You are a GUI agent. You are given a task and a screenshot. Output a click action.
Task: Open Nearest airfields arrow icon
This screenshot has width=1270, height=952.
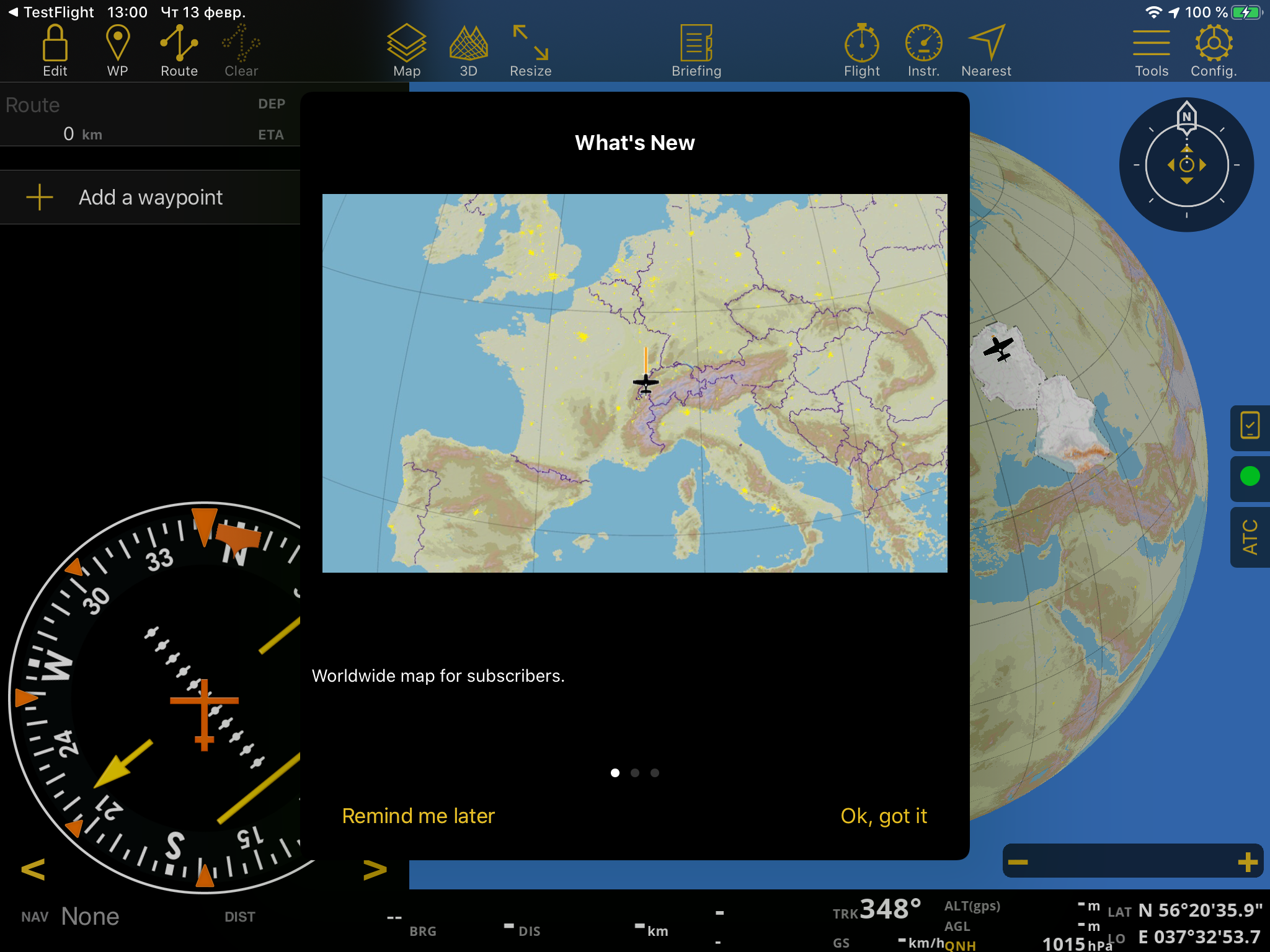[x=986, y=51]
